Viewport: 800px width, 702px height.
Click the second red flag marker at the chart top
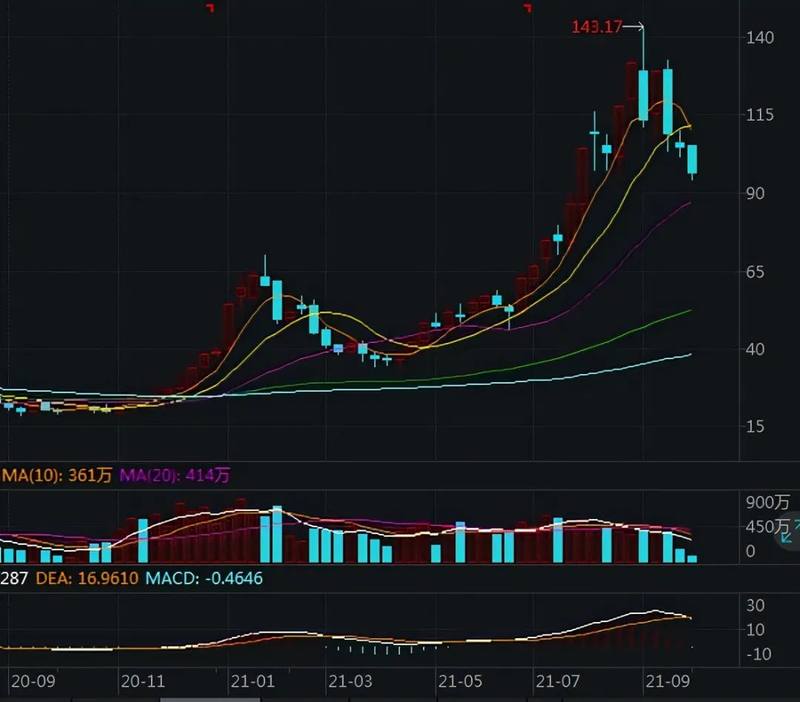pyautogui.click(x=528, y=7)
